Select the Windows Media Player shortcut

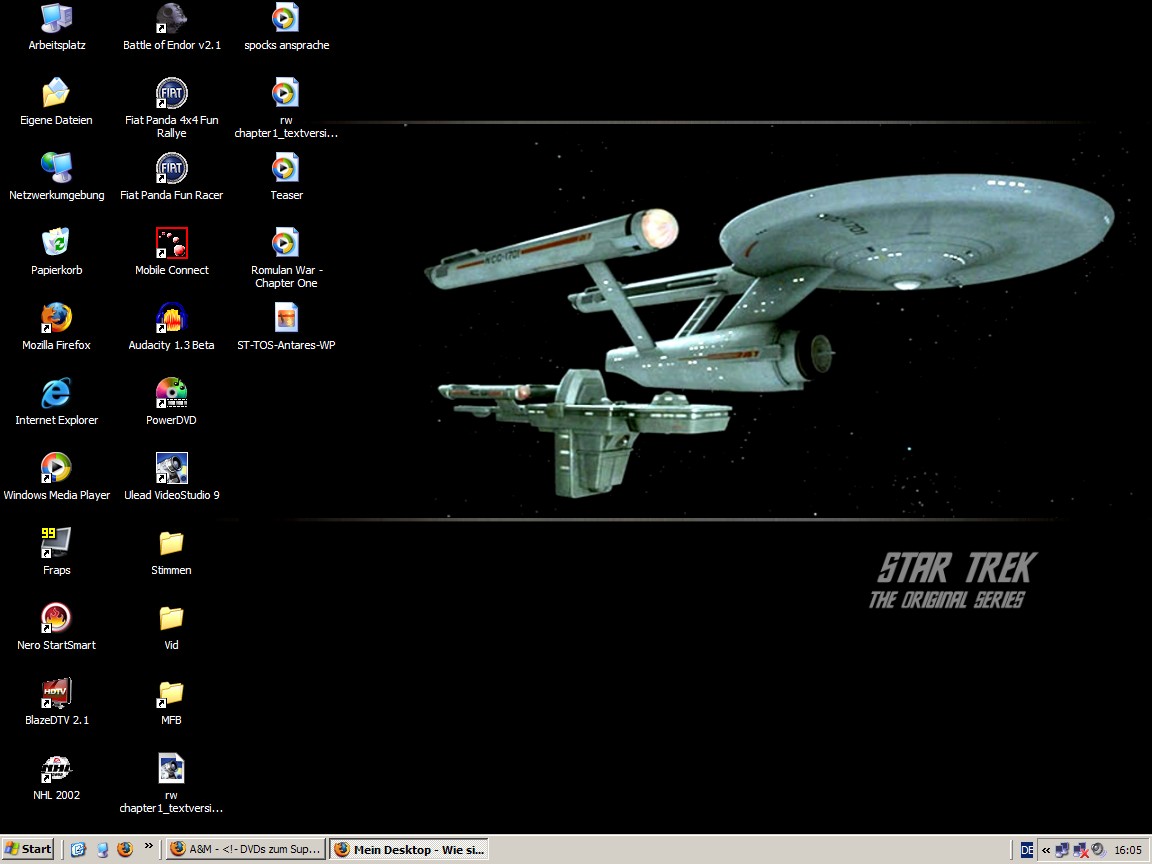[x=56, y=469]
